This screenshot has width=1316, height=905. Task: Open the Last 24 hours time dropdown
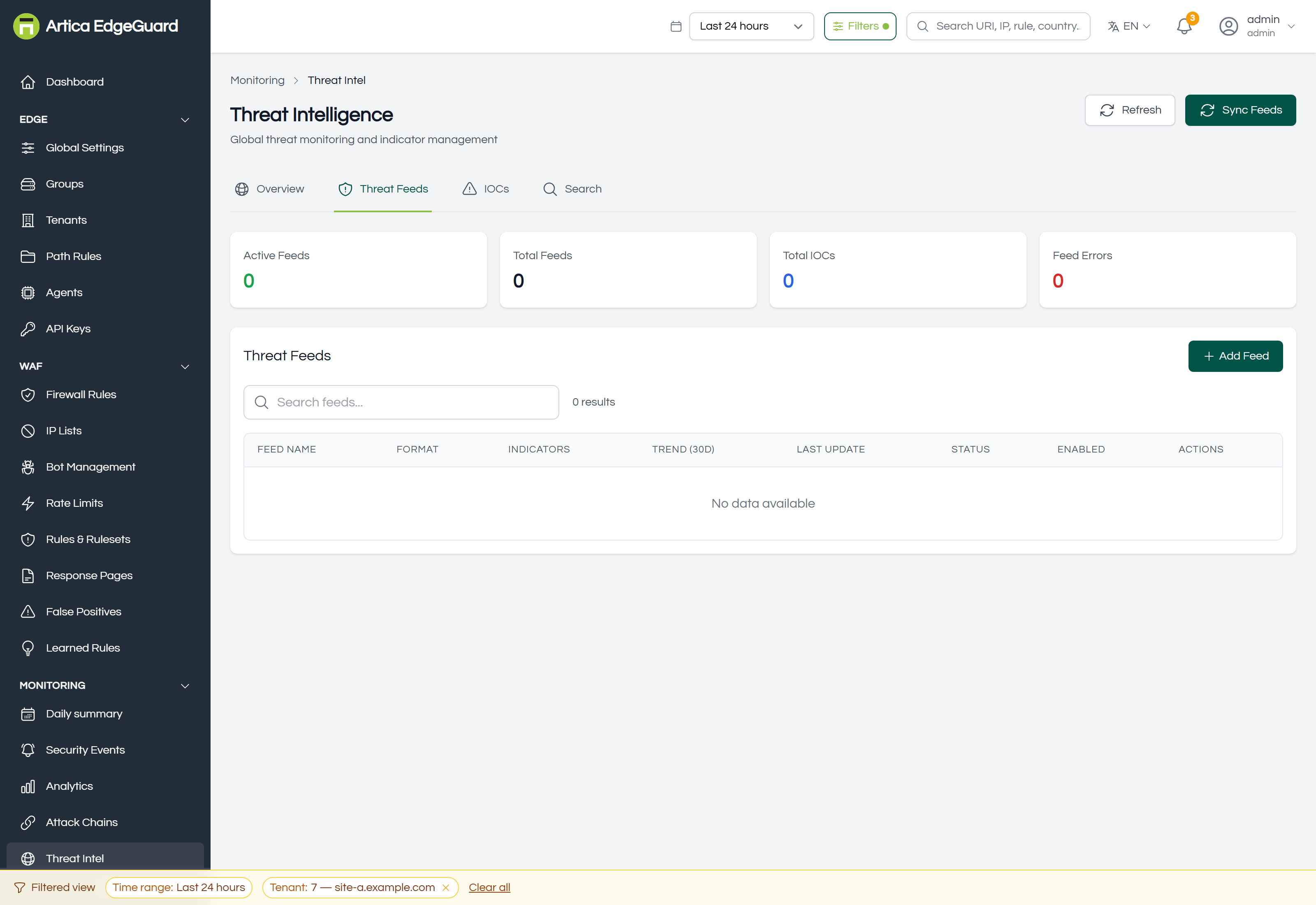[x=751, y=27]
